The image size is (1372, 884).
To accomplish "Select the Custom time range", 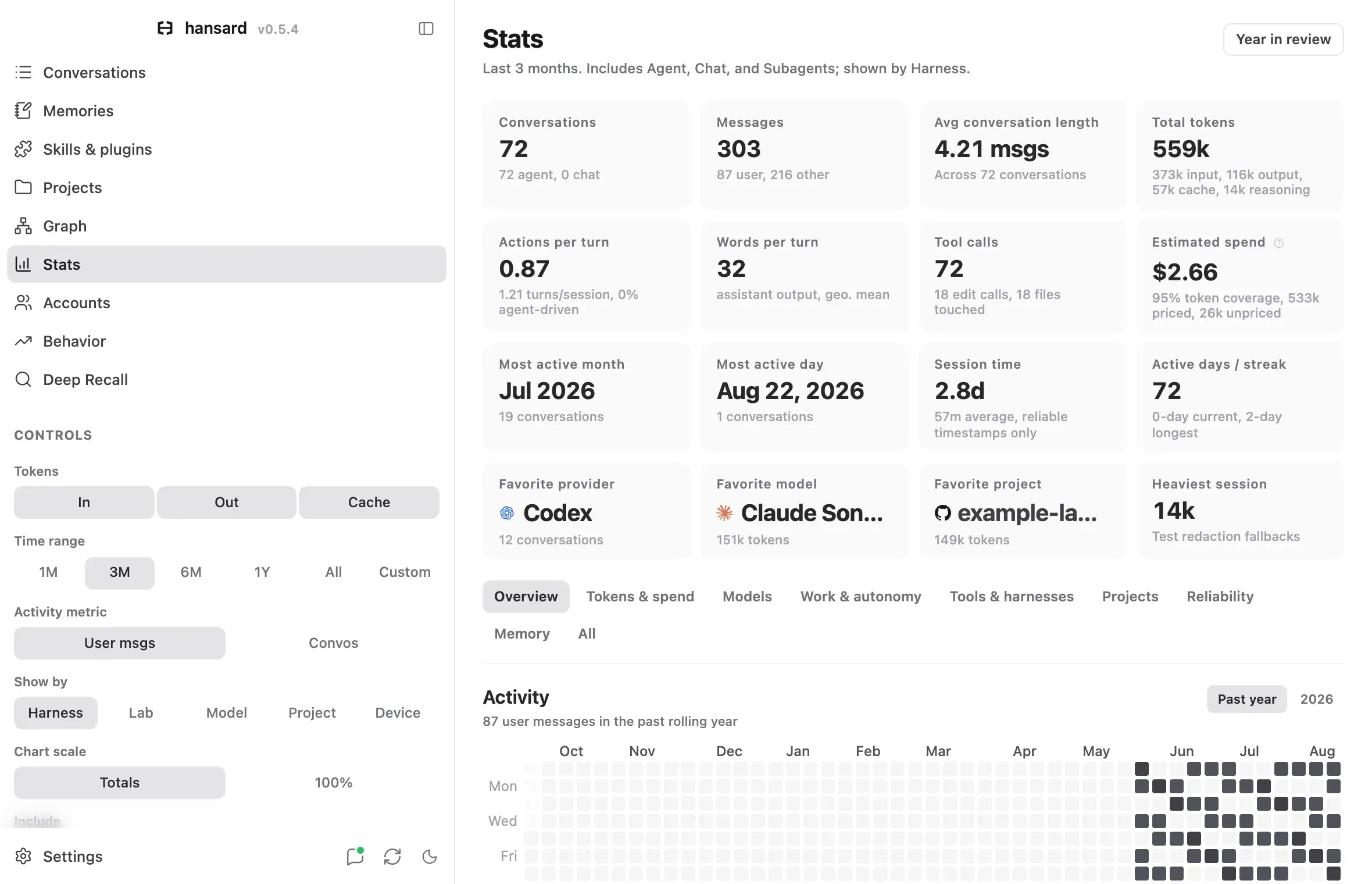I will coord(405,572).
